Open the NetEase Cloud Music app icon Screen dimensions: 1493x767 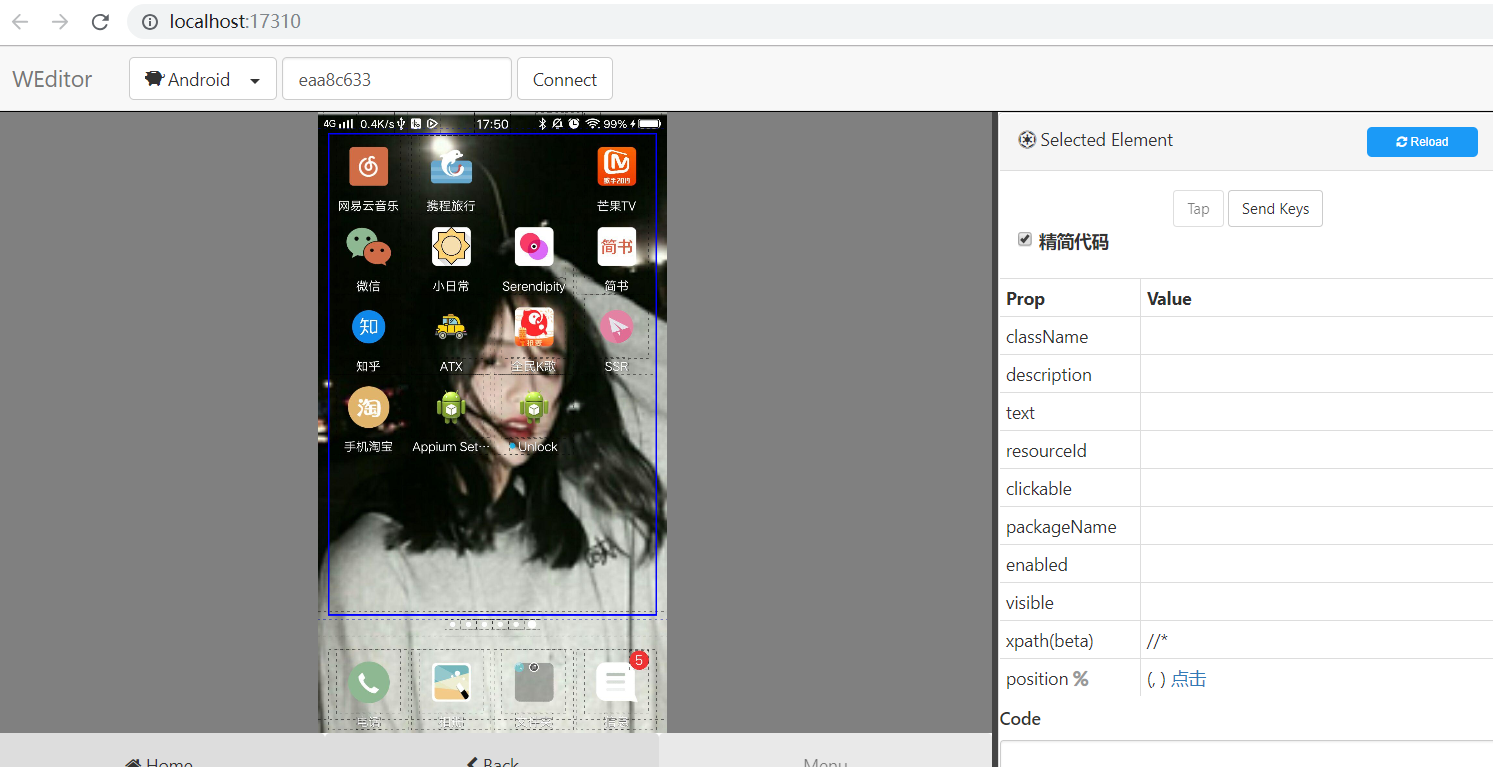[x=368, y=166]
